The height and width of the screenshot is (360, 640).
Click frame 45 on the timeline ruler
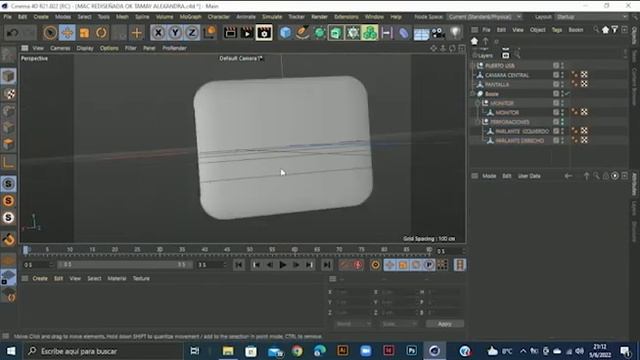coord(227,249)
